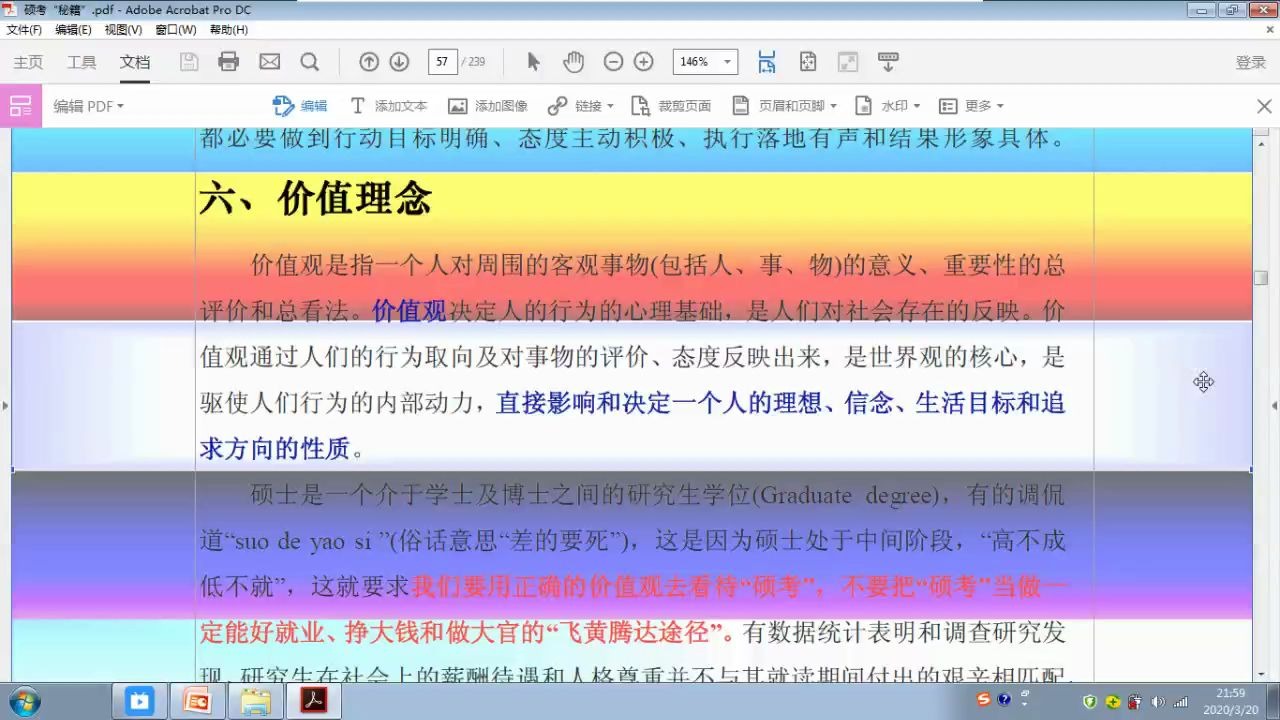Open the 文件 menu
Viewport: 1280px width, 720px height.
coord(22,29)
